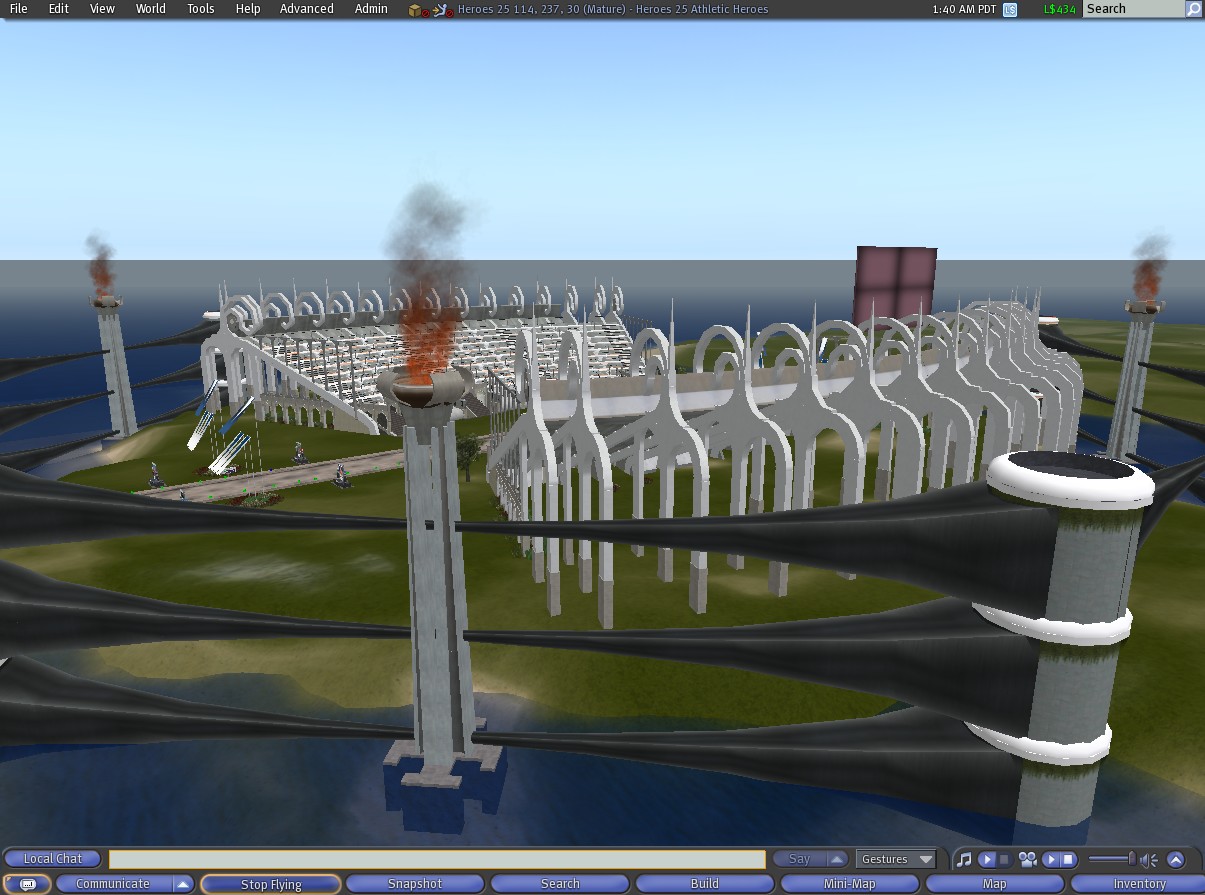Open the Inventory
Viewport: 1205px width, 895px height.
[1139, 884]
